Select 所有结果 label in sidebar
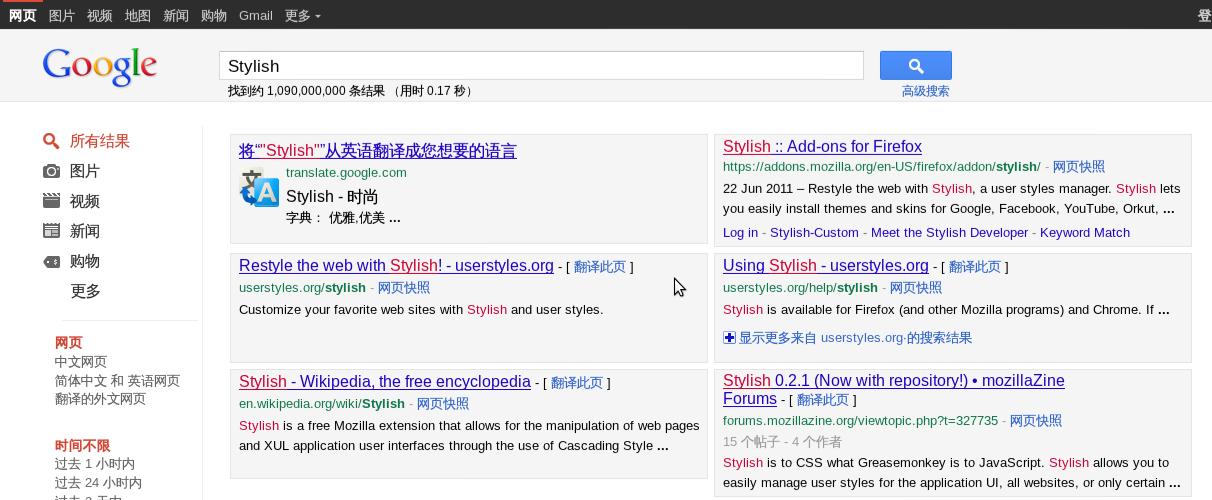The image size is (1212, 500). tap(100, 141)
